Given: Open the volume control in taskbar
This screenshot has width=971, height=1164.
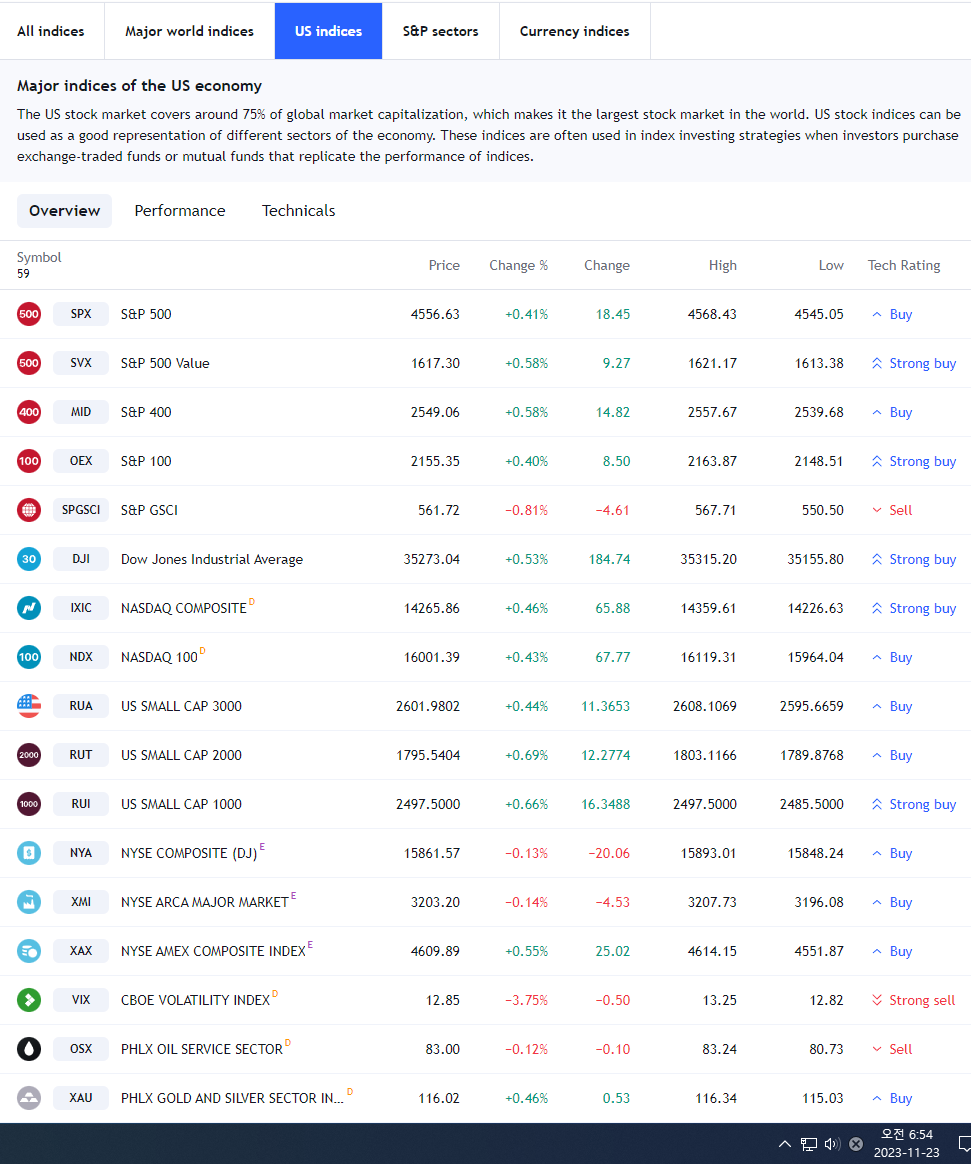Looking at the screenshot, I should click(832, 1144).
